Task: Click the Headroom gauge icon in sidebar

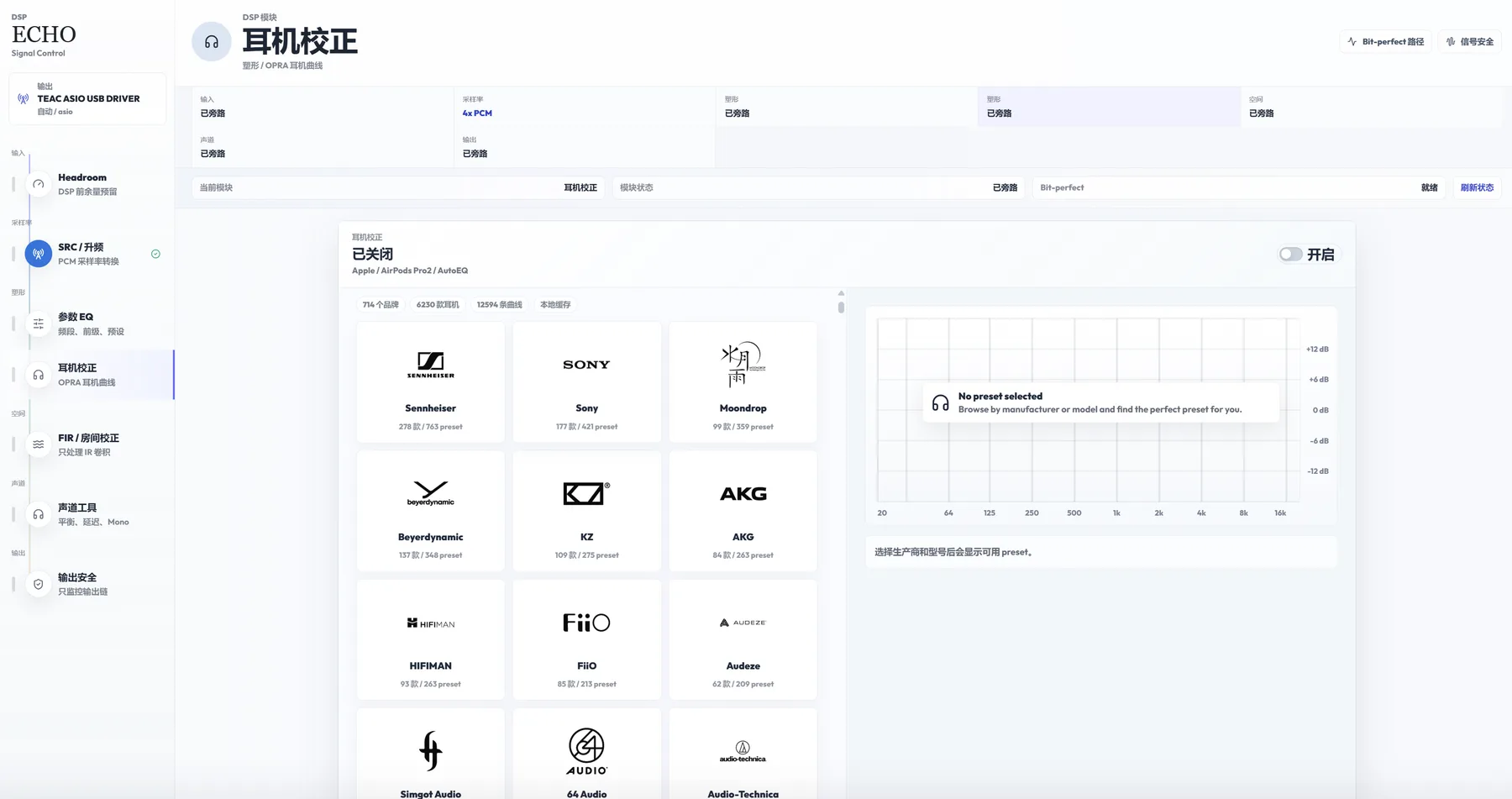Action: [39, 184]
